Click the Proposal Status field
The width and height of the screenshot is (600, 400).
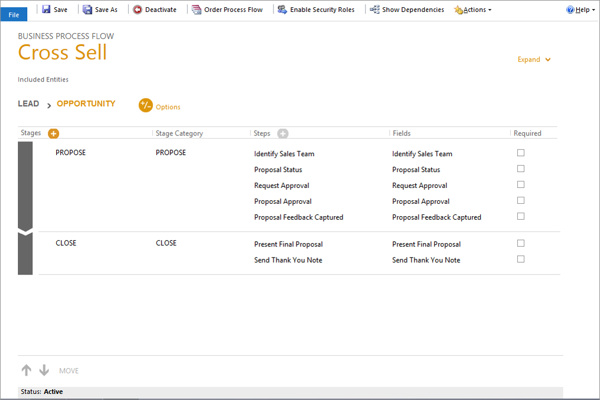coord(416,170)
